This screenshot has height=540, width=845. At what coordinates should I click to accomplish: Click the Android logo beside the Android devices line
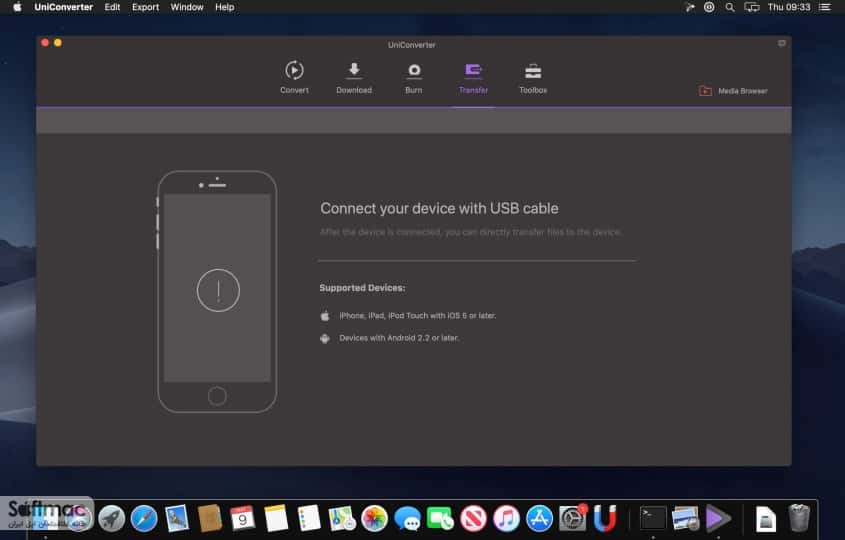[x=324, y=338]
